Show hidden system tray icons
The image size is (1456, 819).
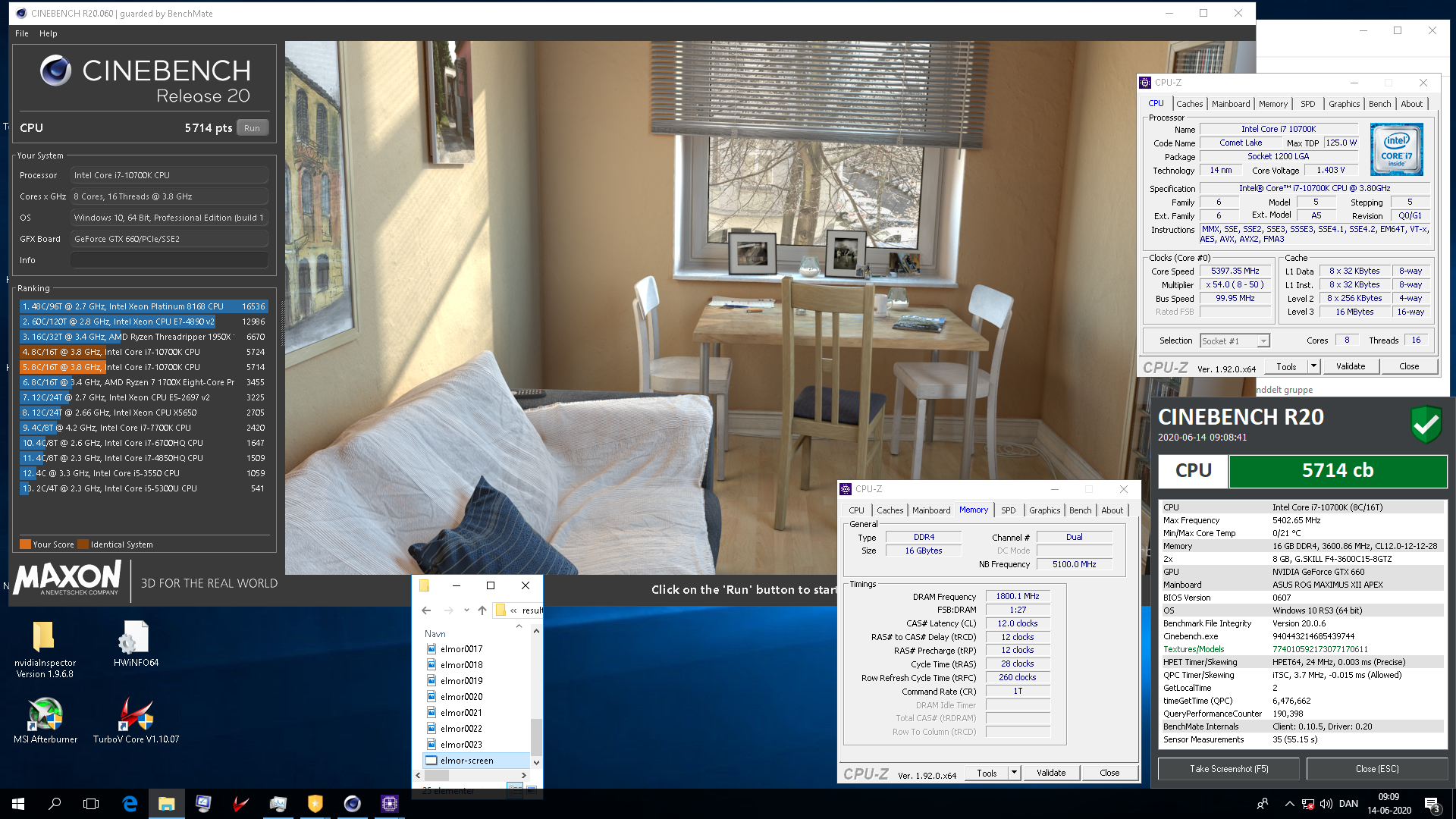click(x=1289, y=804)
